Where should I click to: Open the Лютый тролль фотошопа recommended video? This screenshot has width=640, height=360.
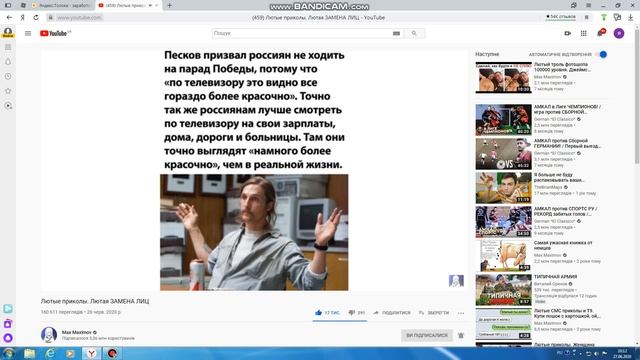click(504, 78)
